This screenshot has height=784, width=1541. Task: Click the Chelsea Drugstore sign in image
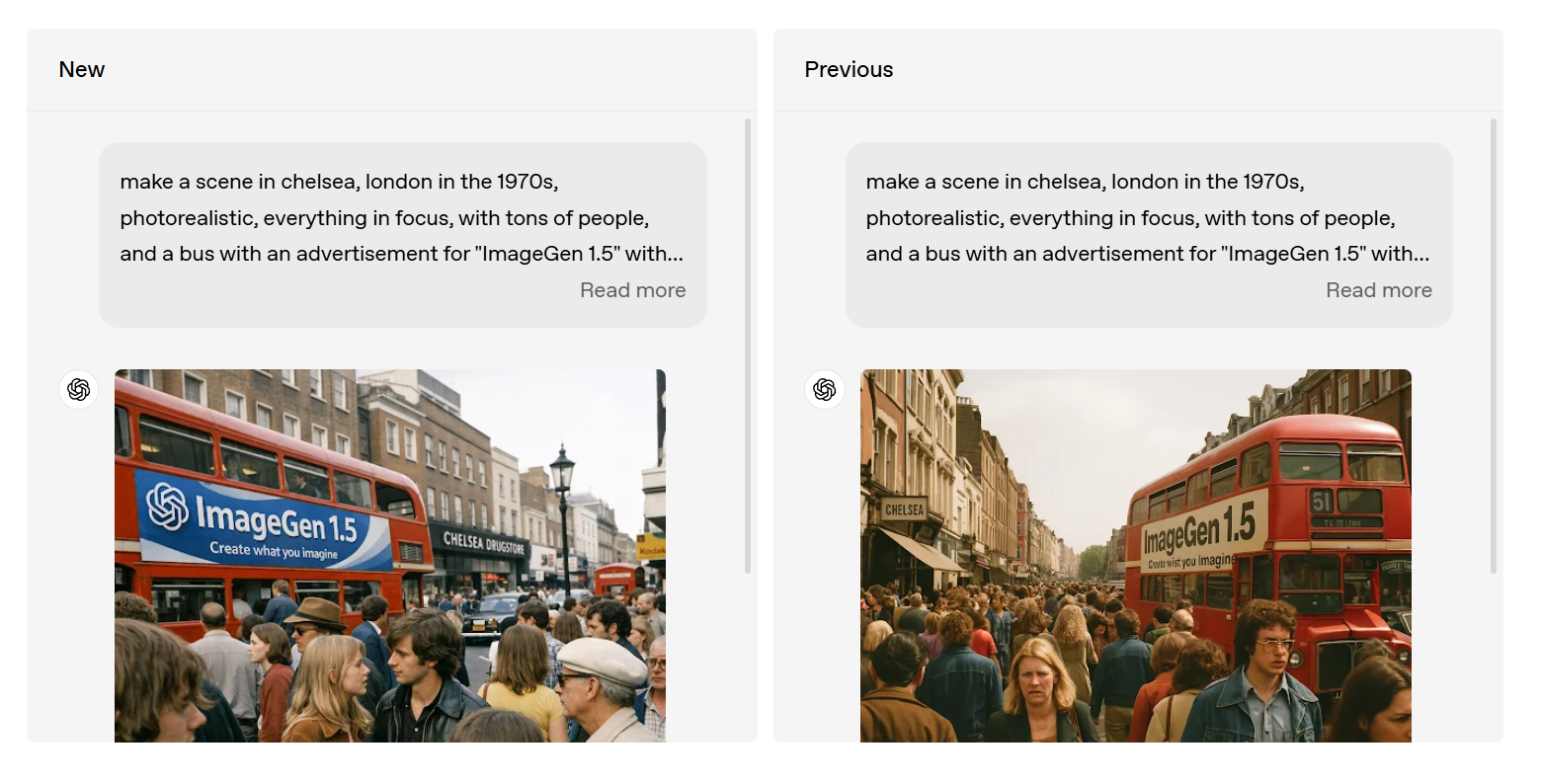pyautogui.click(x=484, y=541)
